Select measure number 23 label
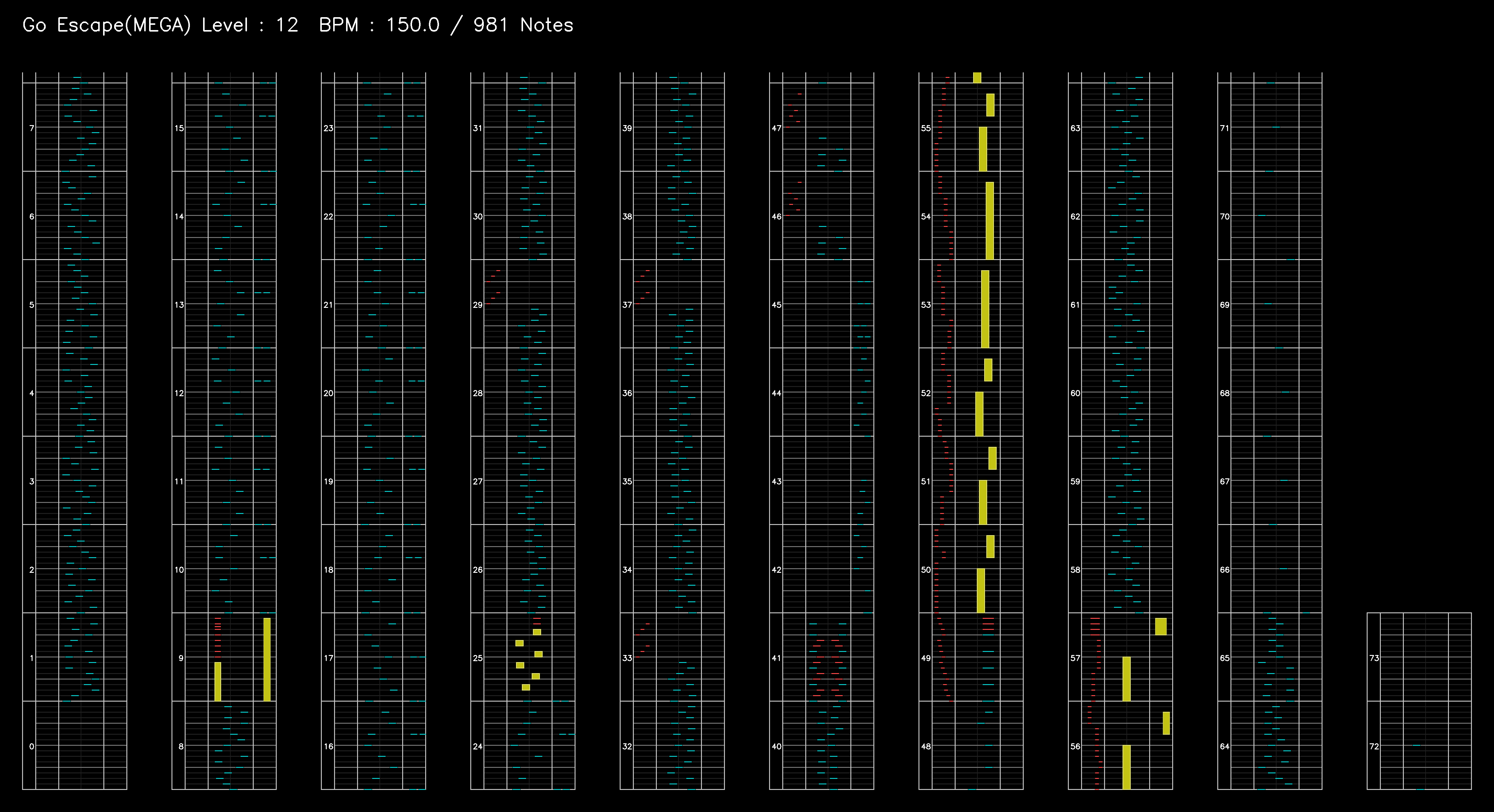The height and width of the screenshot is (812, 1494). click(328, 128)
